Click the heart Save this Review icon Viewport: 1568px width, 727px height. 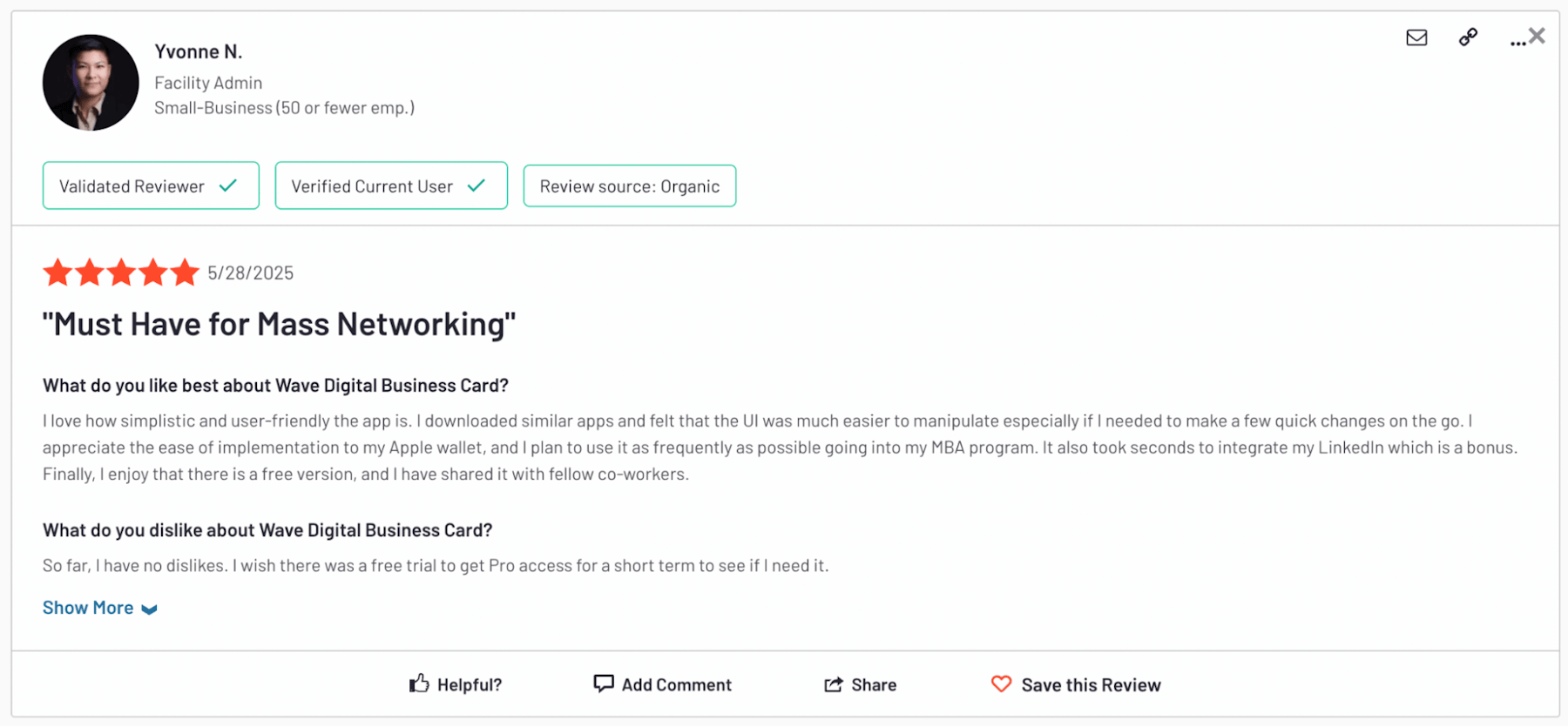[1002, 684]
